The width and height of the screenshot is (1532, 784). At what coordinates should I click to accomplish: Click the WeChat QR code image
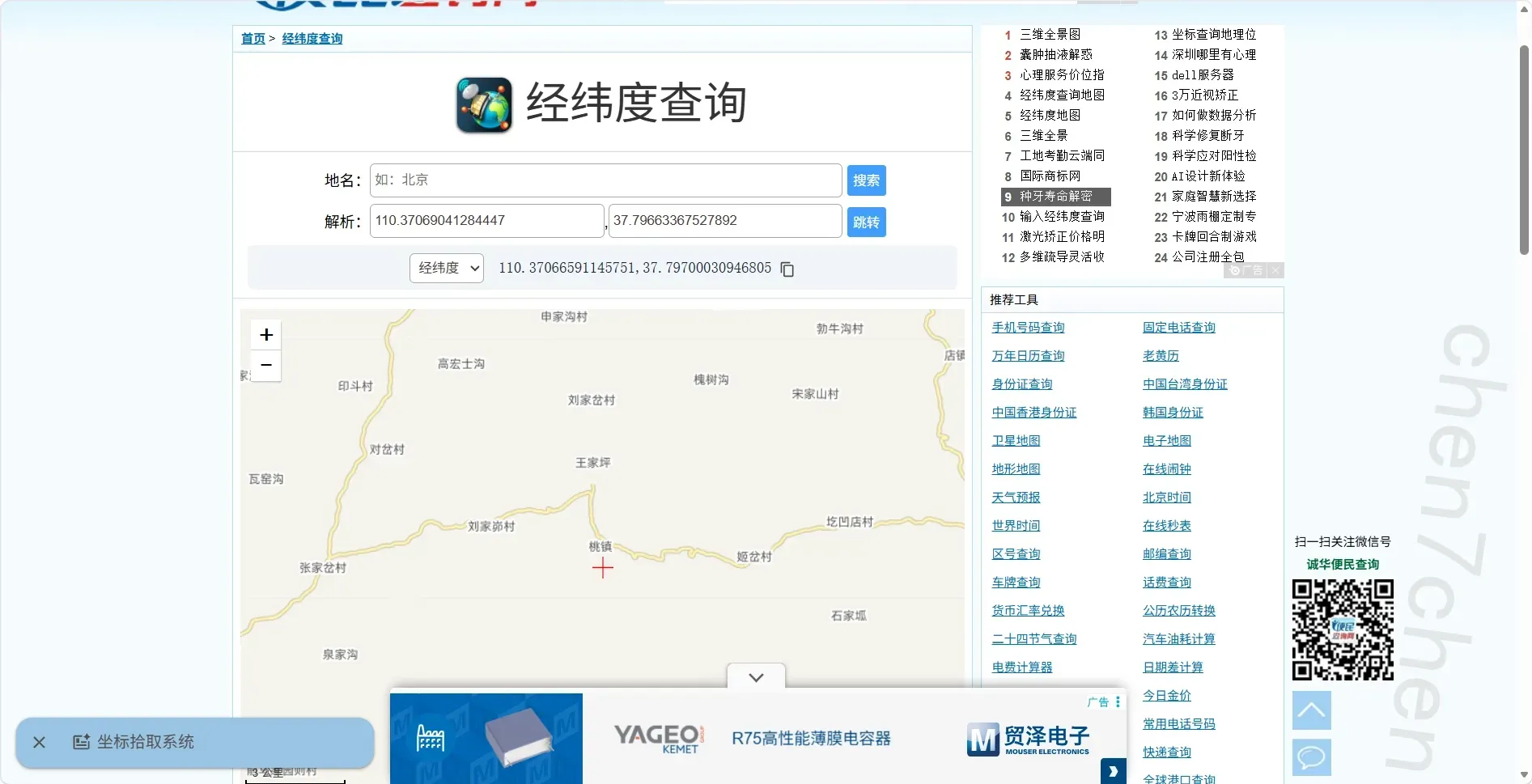pos(1343,629)
